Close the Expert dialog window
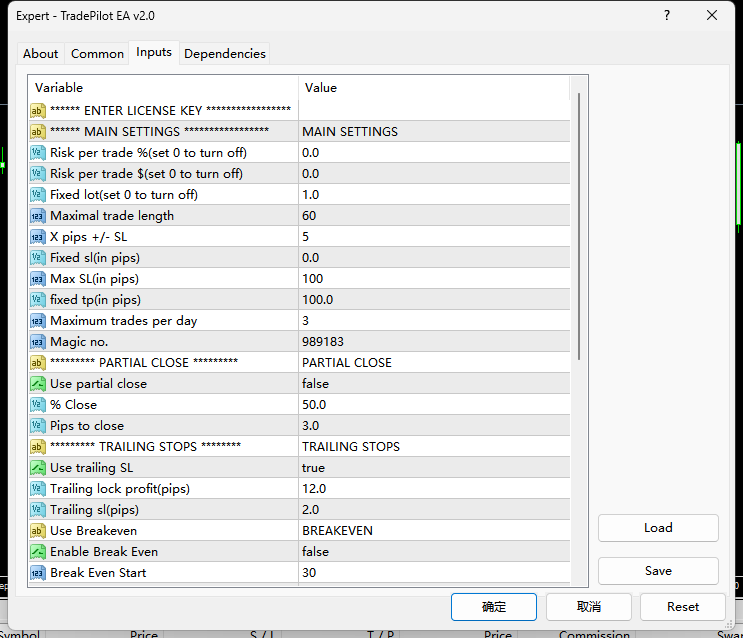This screenshot has height=638, width=743. pos(712,15)
